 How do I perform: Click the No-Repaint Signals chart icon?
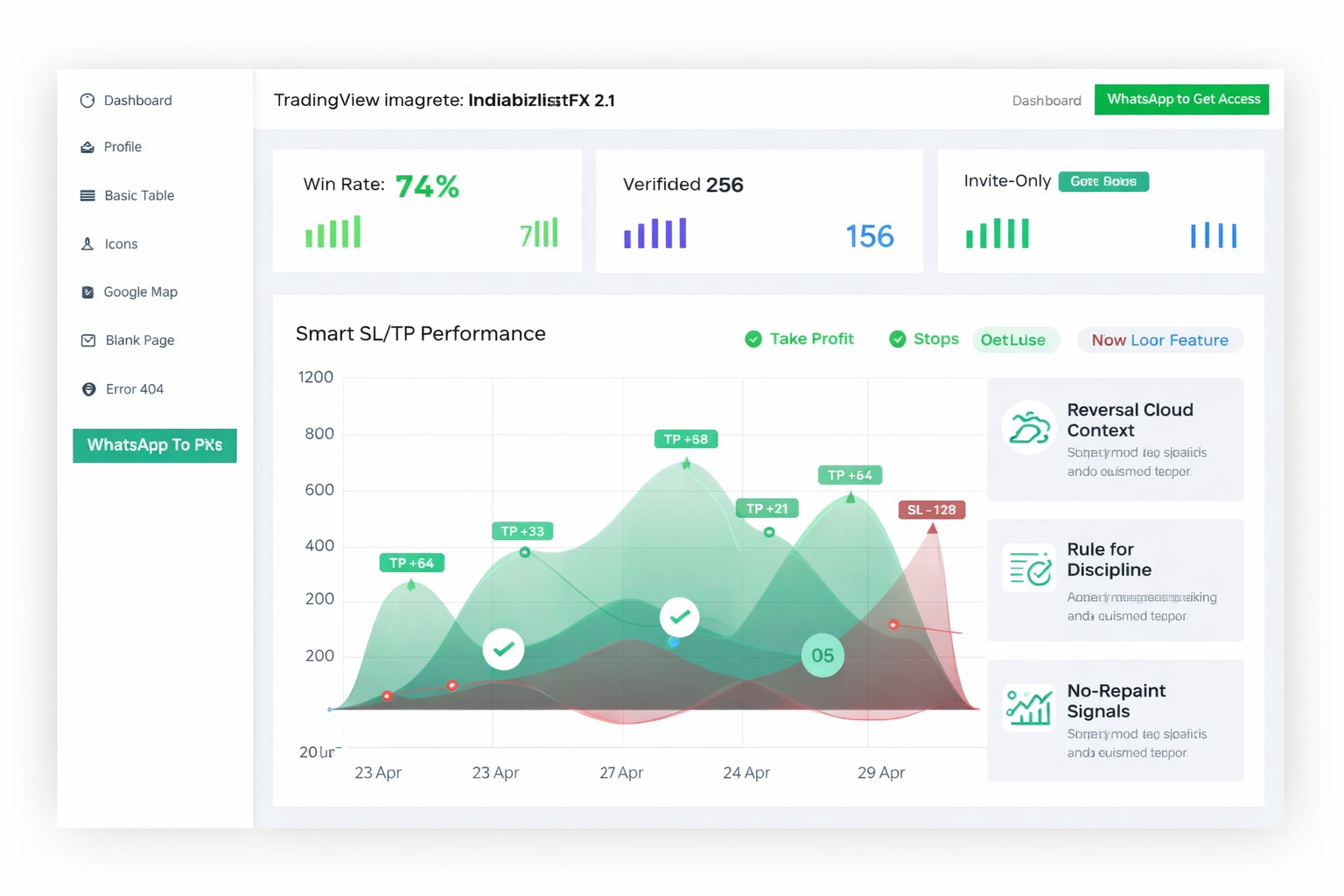coord(1029,707)
